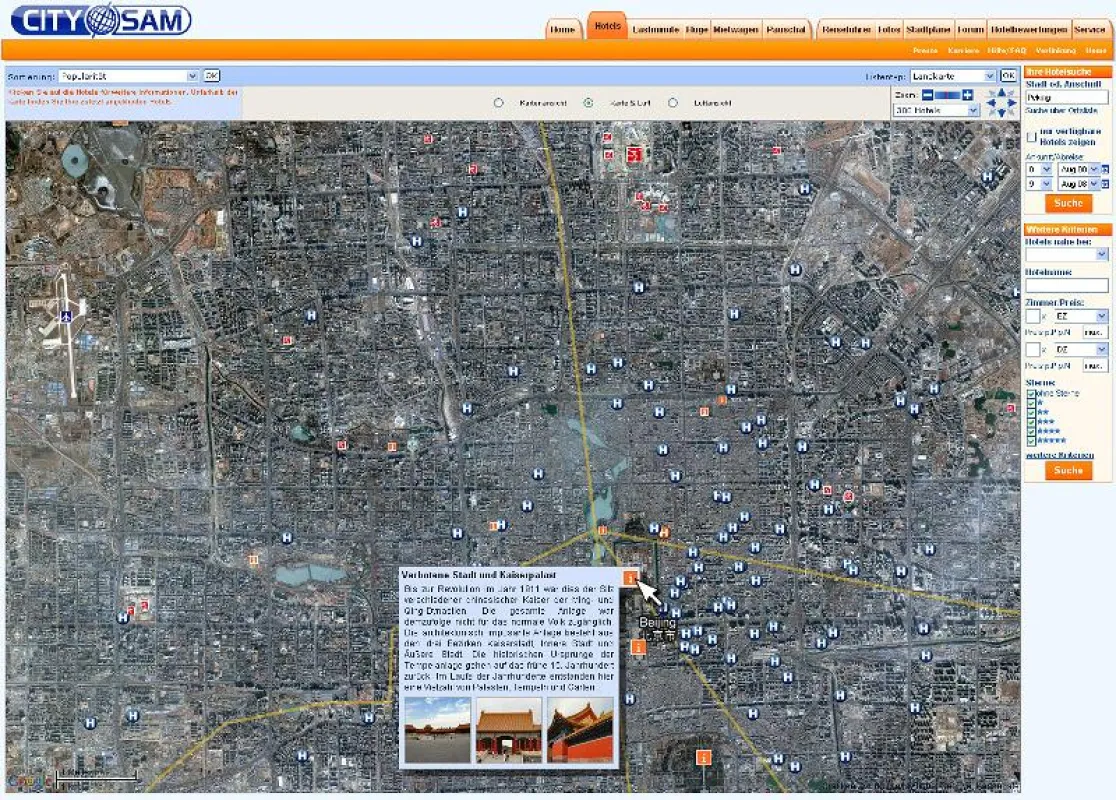Expand the Hotels nahe bei dropdown
Screen dimensions: 1116x800
point(1067,254)
